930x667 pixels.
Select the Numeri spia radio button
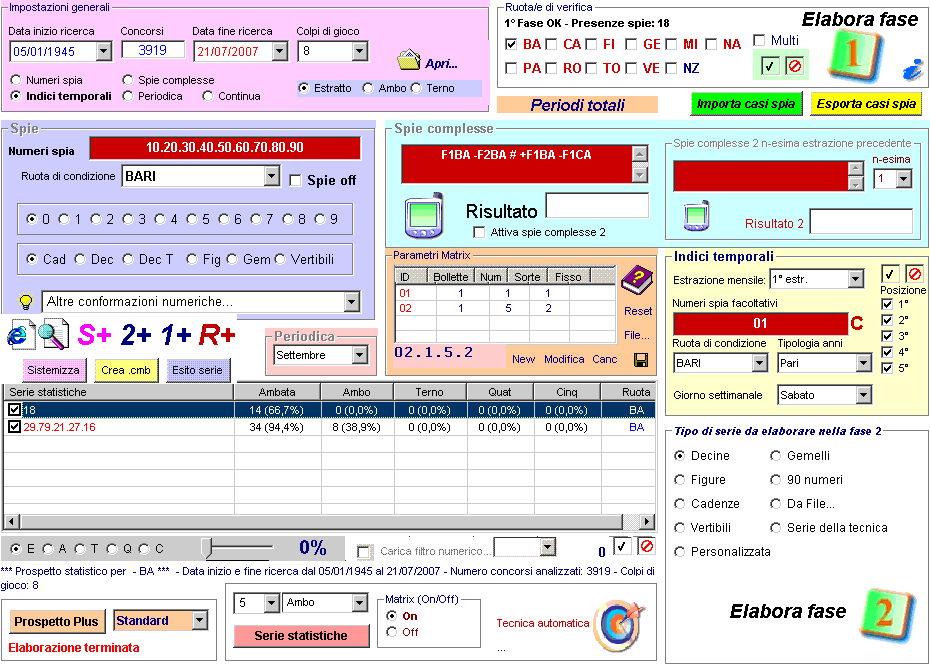[x=16, y=80]
